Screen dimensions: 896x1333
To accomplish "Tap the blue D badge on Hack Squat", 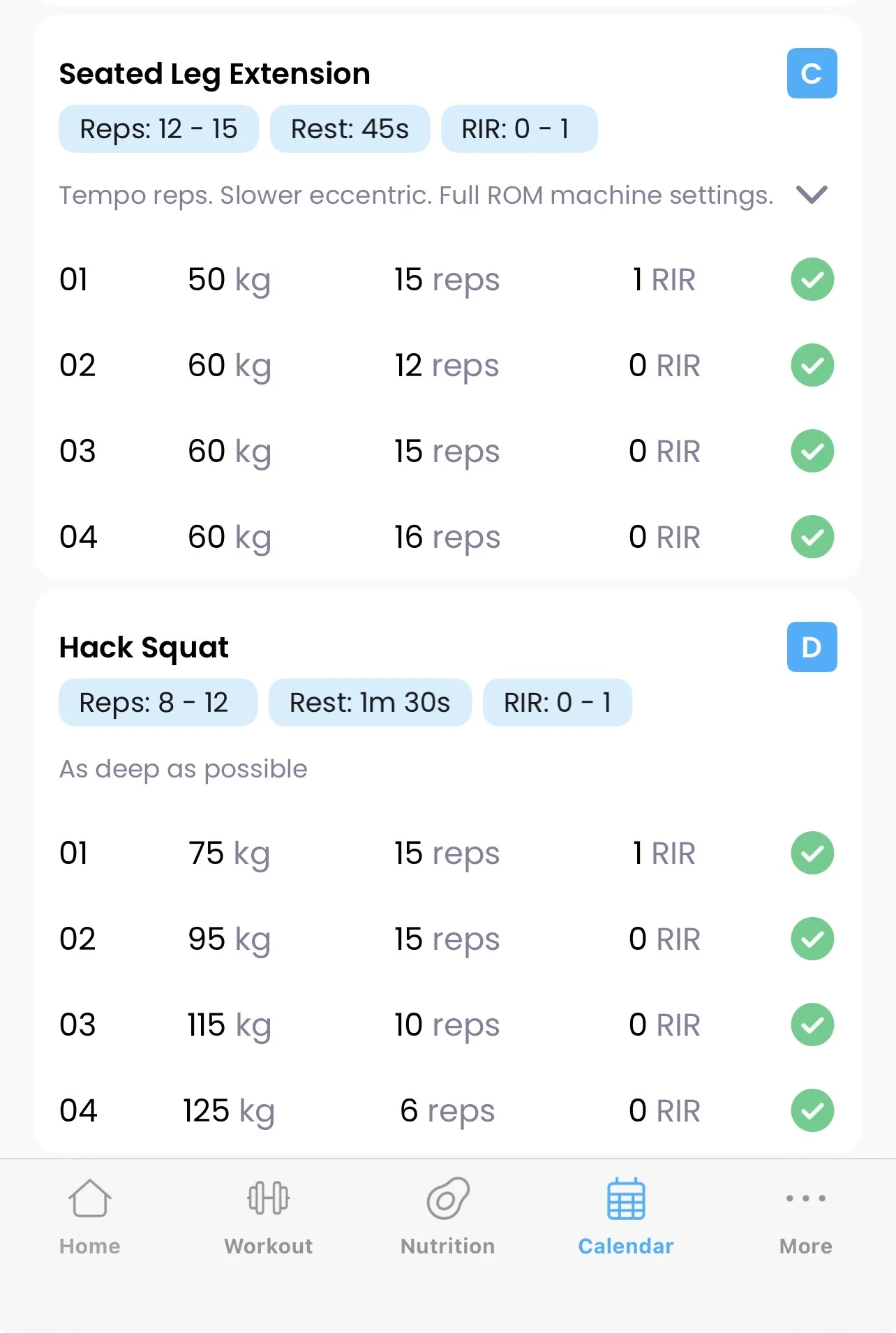I will point(812,647).
